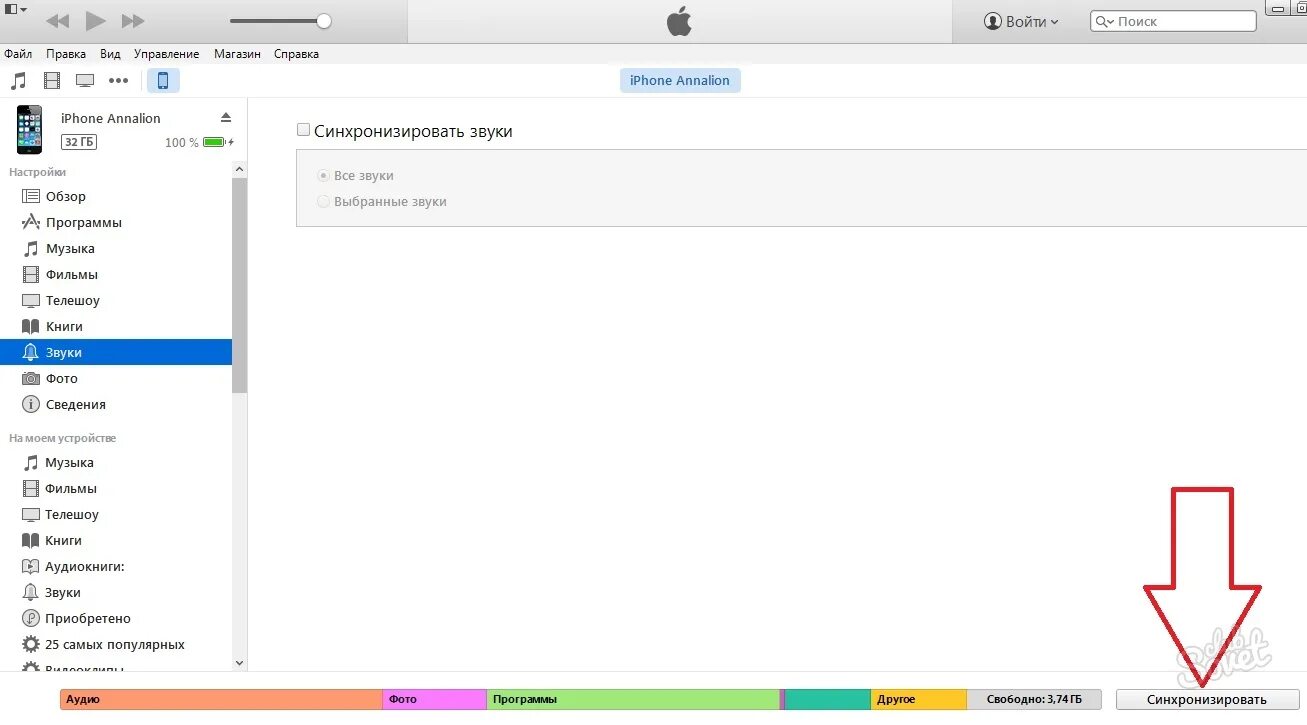
Task: Click the Свободно: 3,74 ГБ label
Action: 1033,699
